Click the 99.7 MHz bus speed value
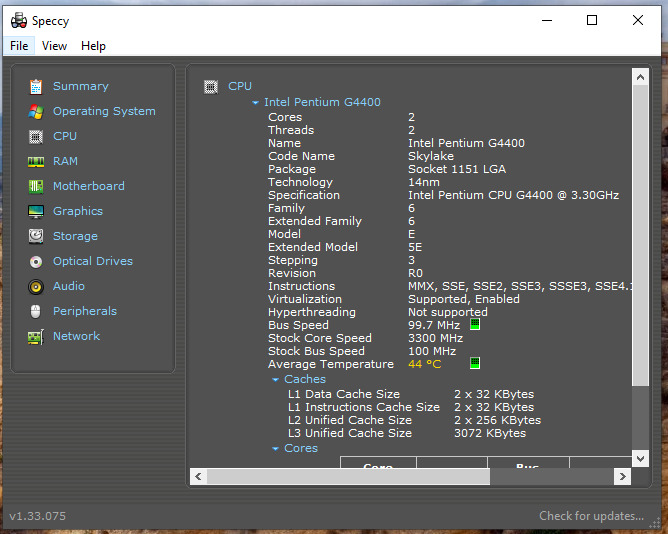This screenshot has width=668, height=534. tap(434, 325)
